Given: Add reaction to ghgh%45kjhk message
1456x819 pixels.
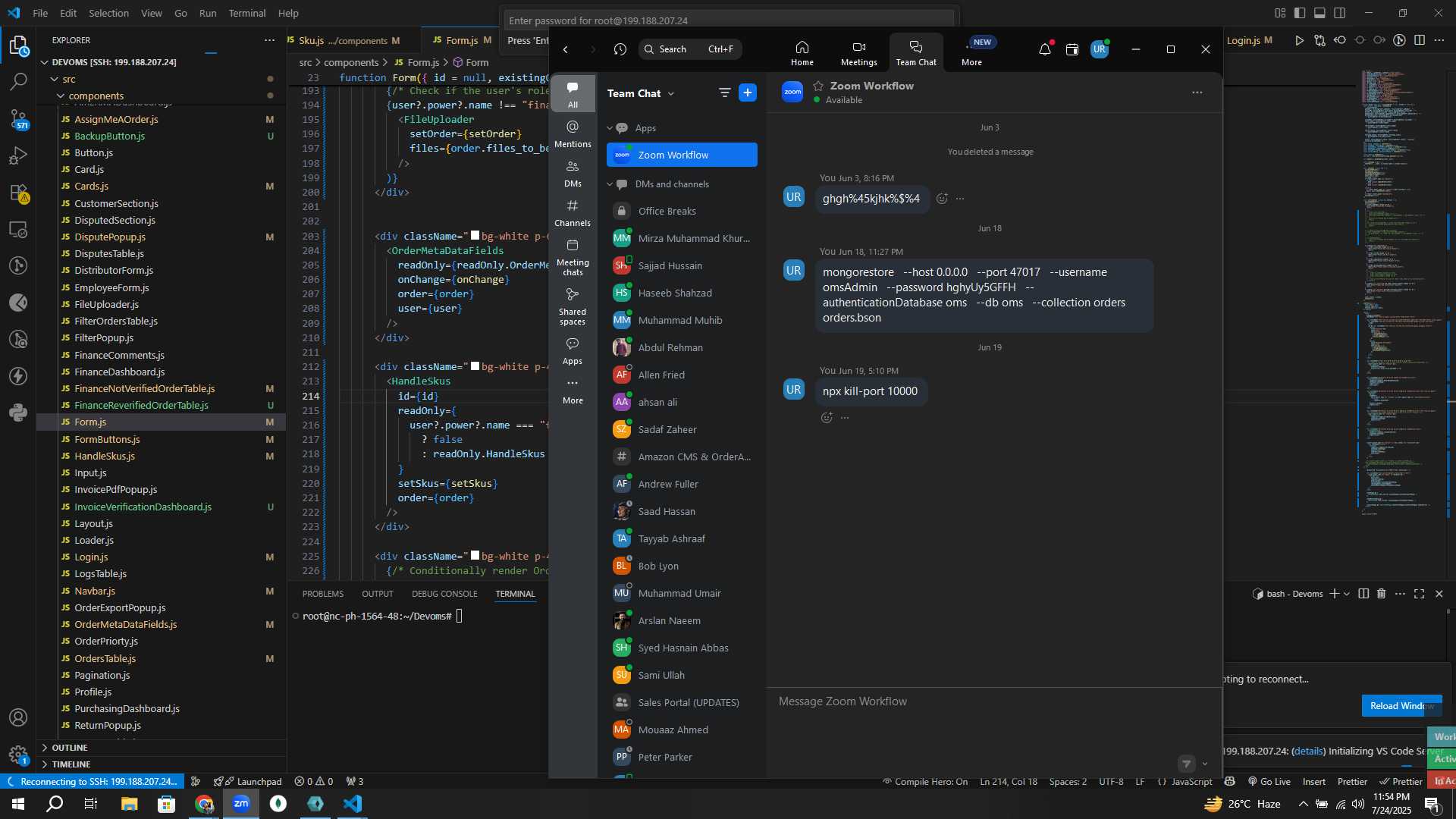Looking at the screenshot, I should (x=942, y=199).
